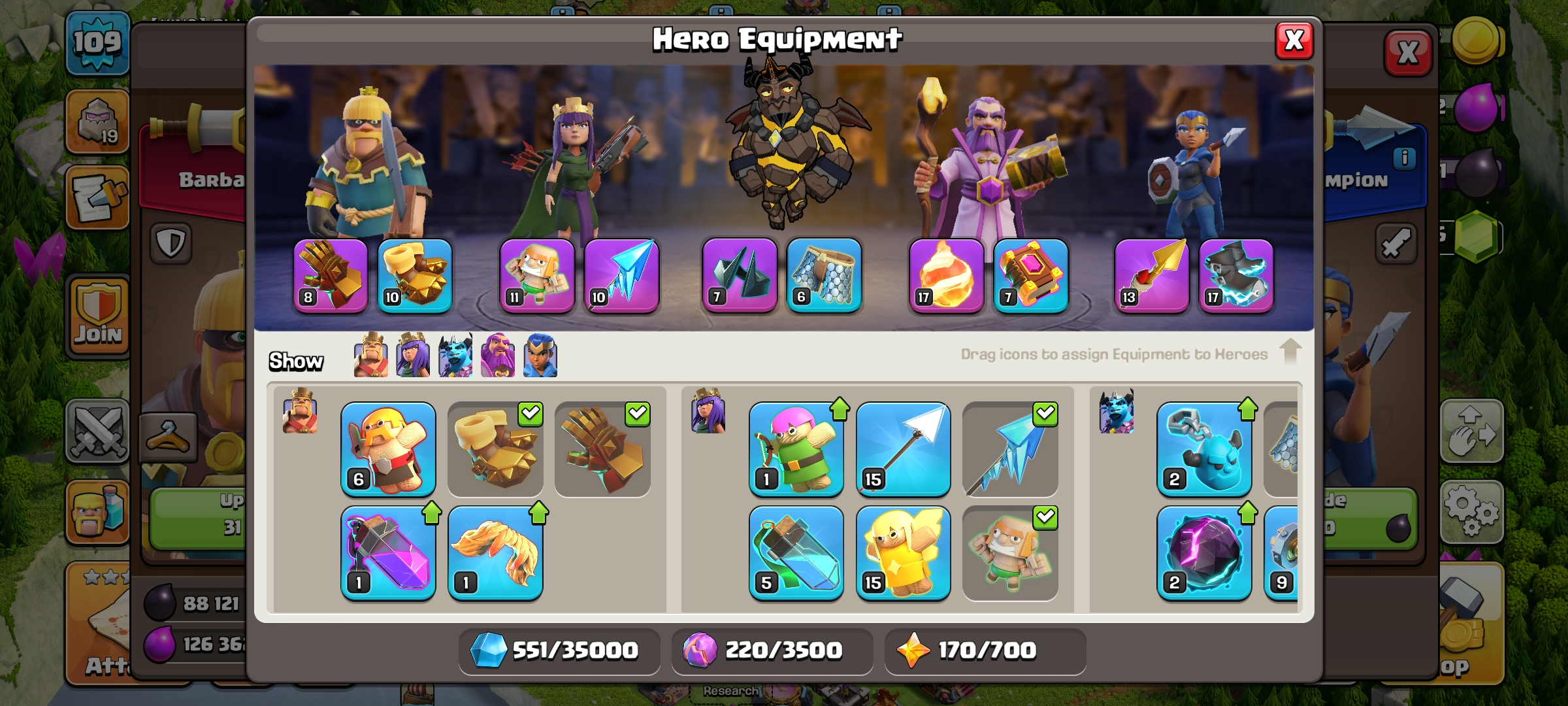Tap the up arrow beside drag hint
The image size is (1568, 706).
point(1290,351)
